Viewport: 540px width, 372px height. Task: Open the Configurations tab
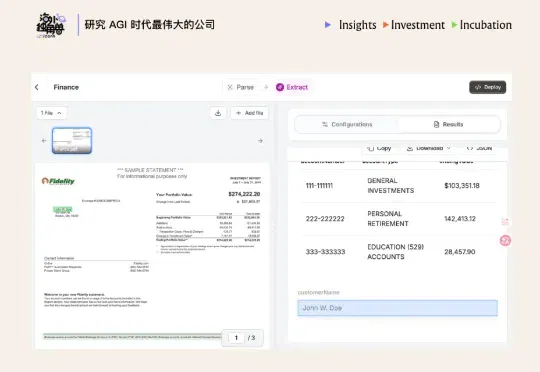coord(347,124)
